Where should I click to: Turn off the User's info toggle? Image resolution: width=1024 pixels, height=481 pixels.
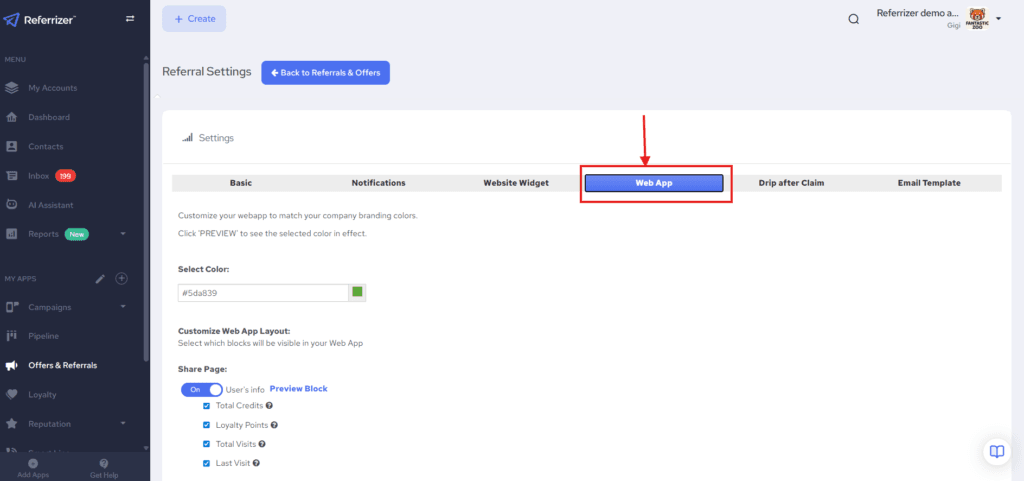click(x=201, y=389)
